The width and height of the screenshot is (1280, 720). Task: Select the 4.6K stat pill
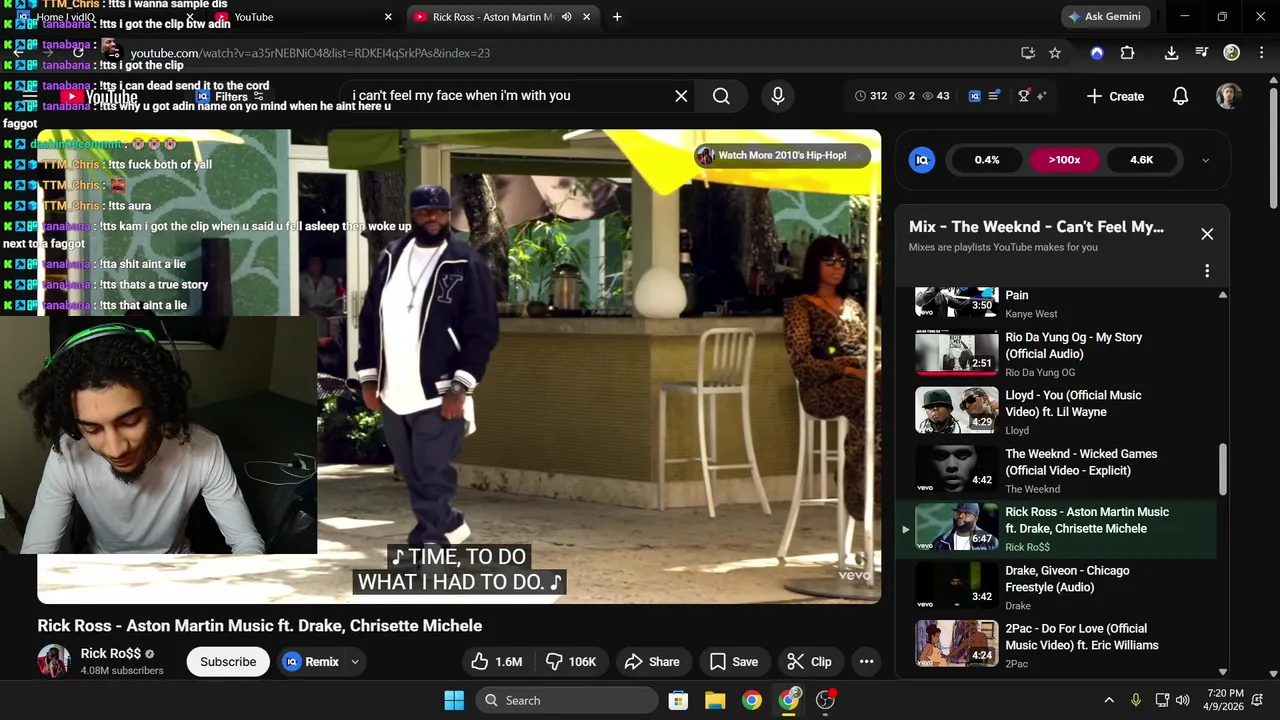click(1141, 160)
